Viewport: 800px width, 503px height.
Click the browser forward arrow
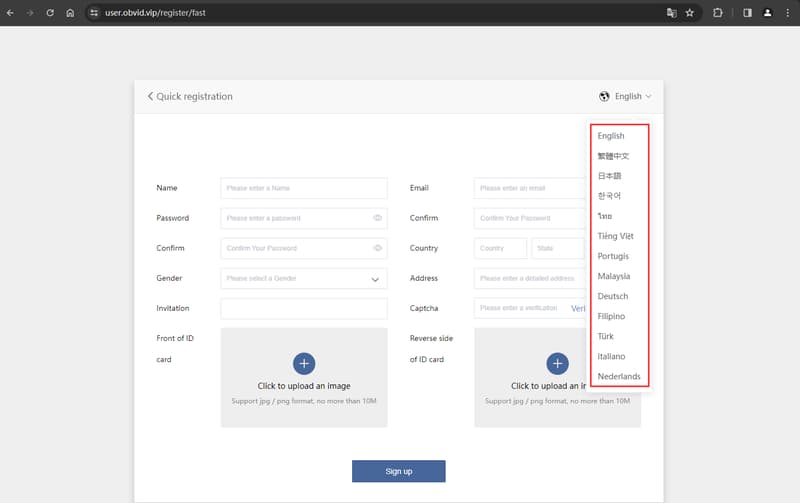click(x=30, y=13)
